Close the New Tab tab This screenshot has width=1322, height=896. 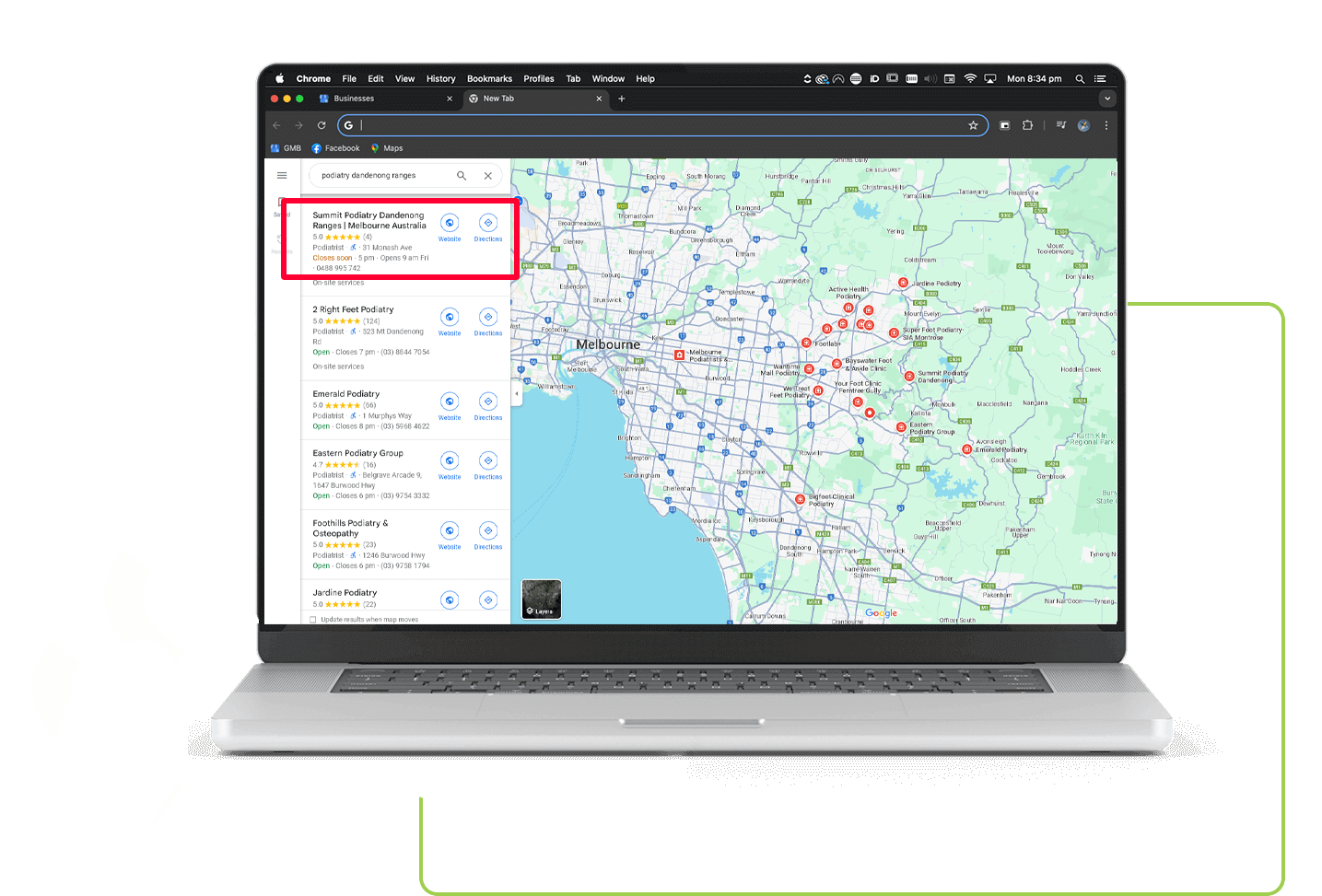coord(599,99)
